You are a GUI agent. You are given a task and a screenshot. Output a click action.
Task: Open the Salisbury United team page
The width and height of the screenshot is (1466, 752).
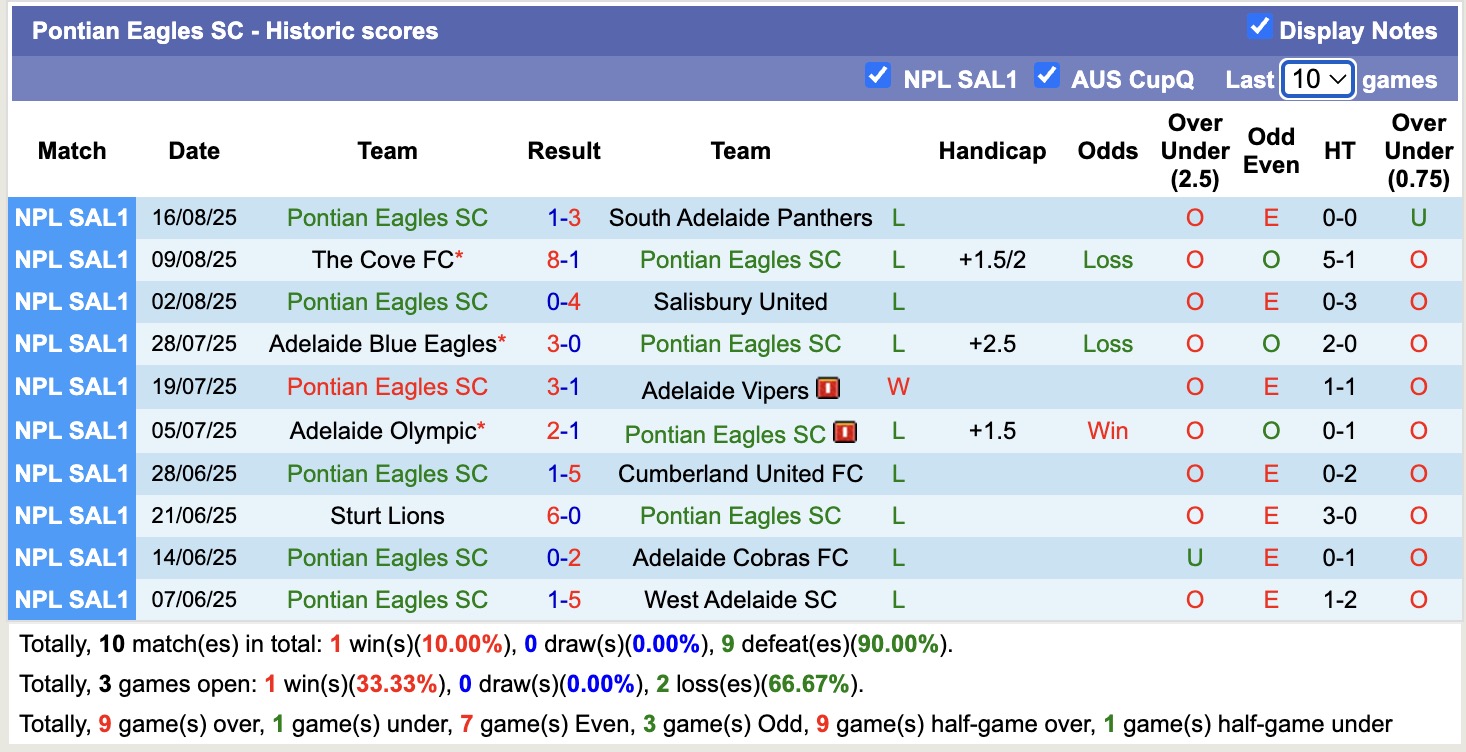click(x=740, y=301)
